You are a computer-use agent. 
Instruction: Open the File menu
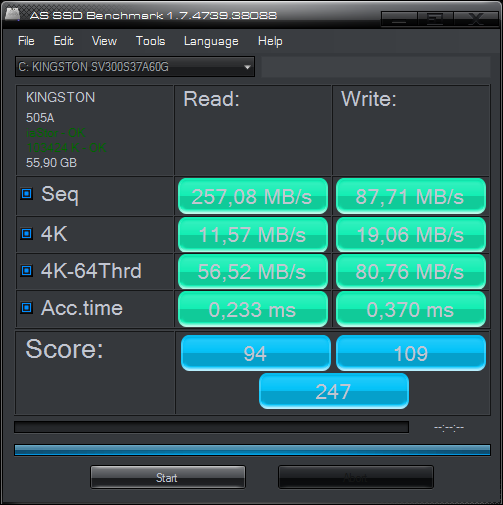click(x=26, y=41)
